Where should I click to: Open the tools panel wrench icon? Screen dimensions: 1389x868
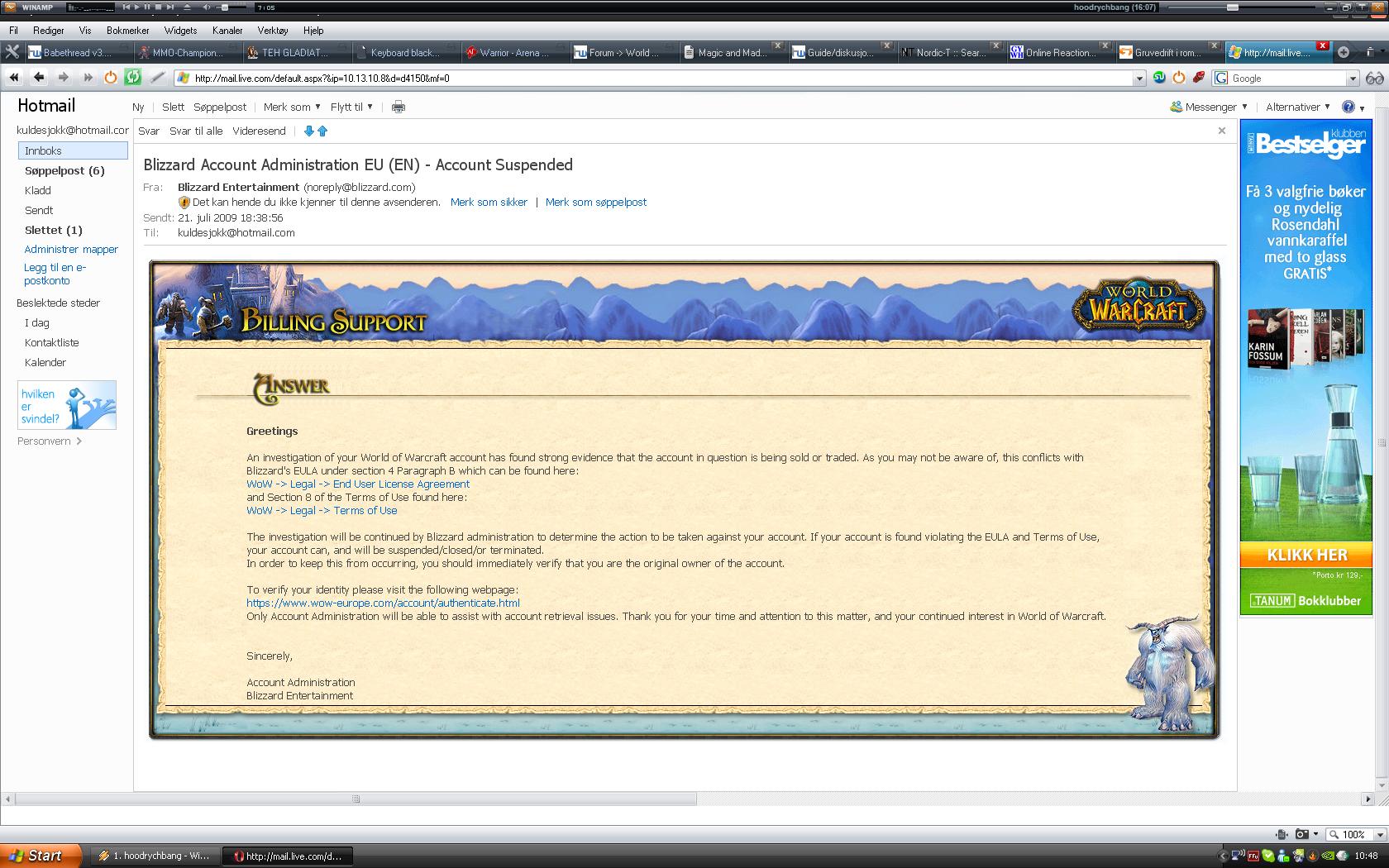tap(12, 51)
